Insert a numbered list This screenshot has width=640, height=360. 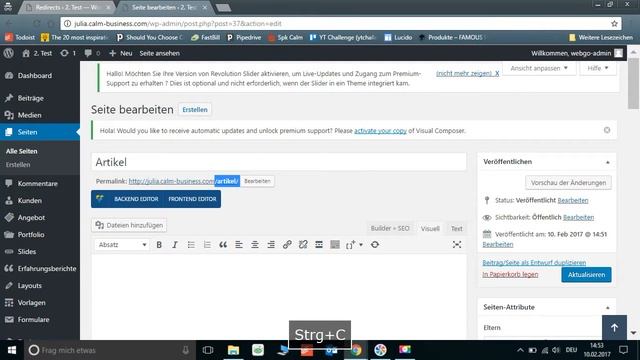(207, 244)
